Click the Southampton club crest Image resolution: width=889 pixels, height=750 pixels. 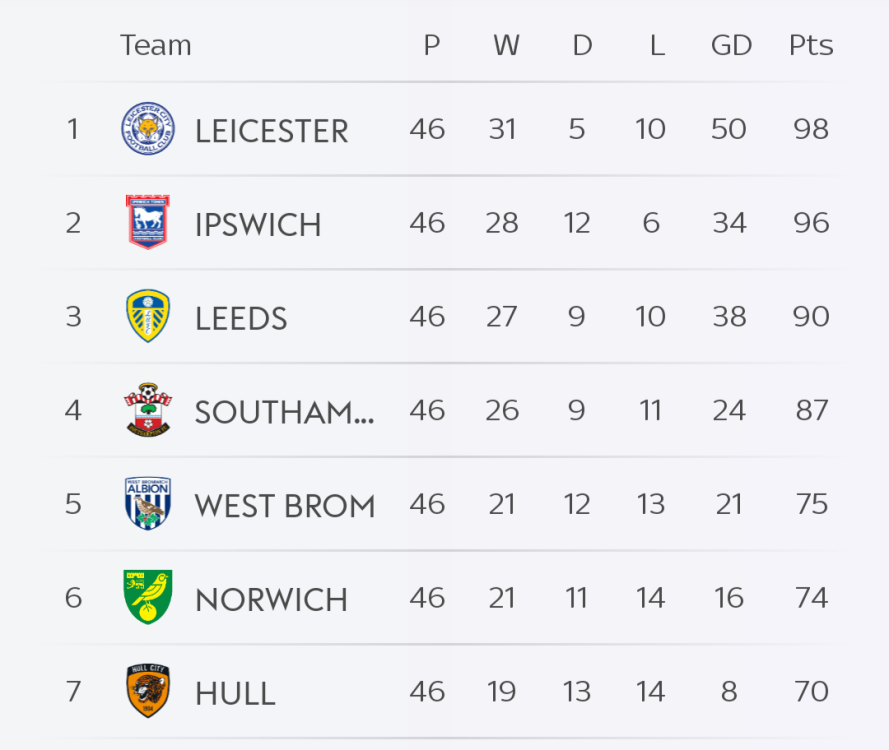pos(148,409)
